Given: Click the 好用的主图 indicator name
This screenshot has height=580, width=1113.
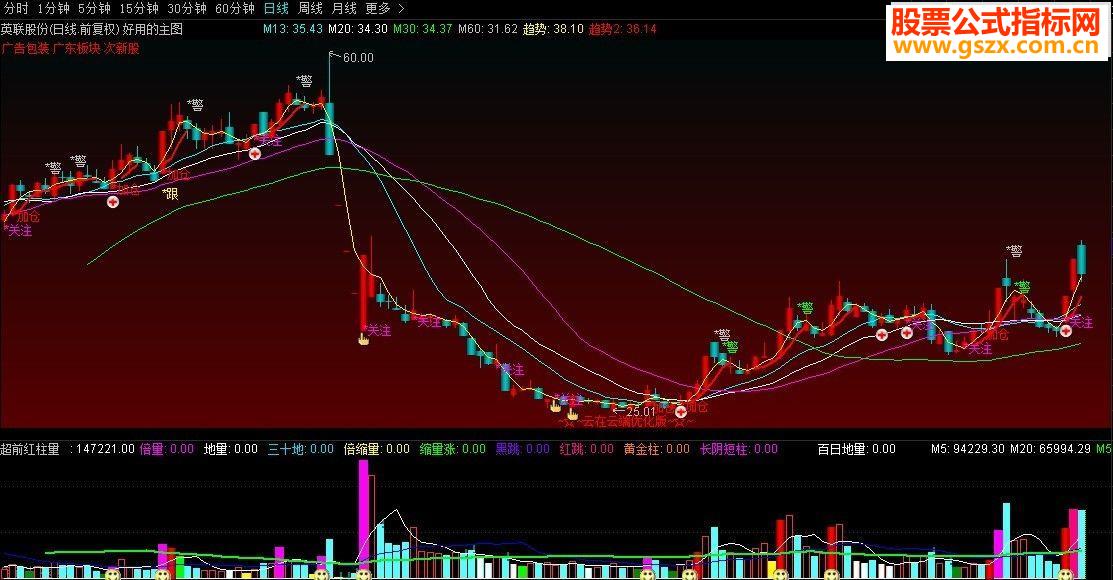Looking at the screenshot, I should (153, 29).
